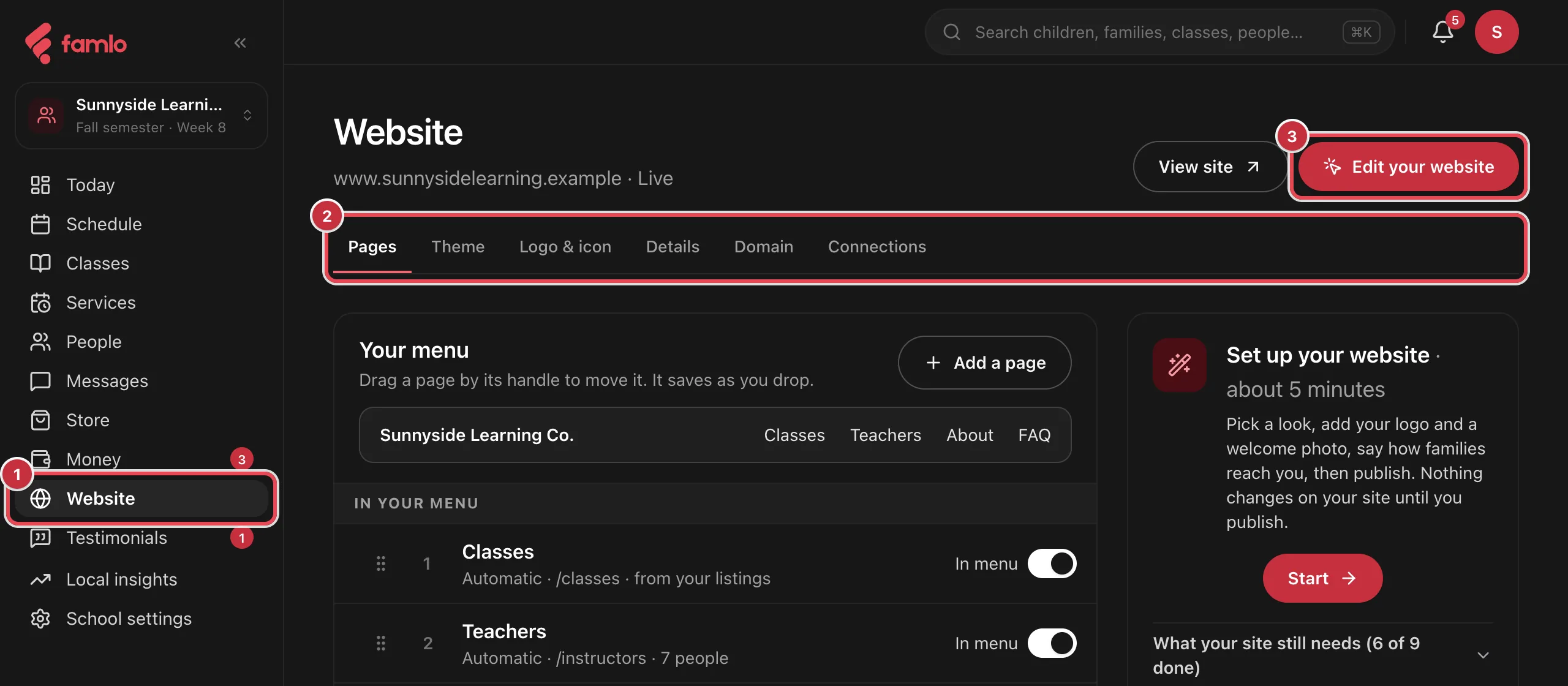Toggle the Teachers In menu switch
This screenshot has height=686, width=1568.
click(1052, 643)
